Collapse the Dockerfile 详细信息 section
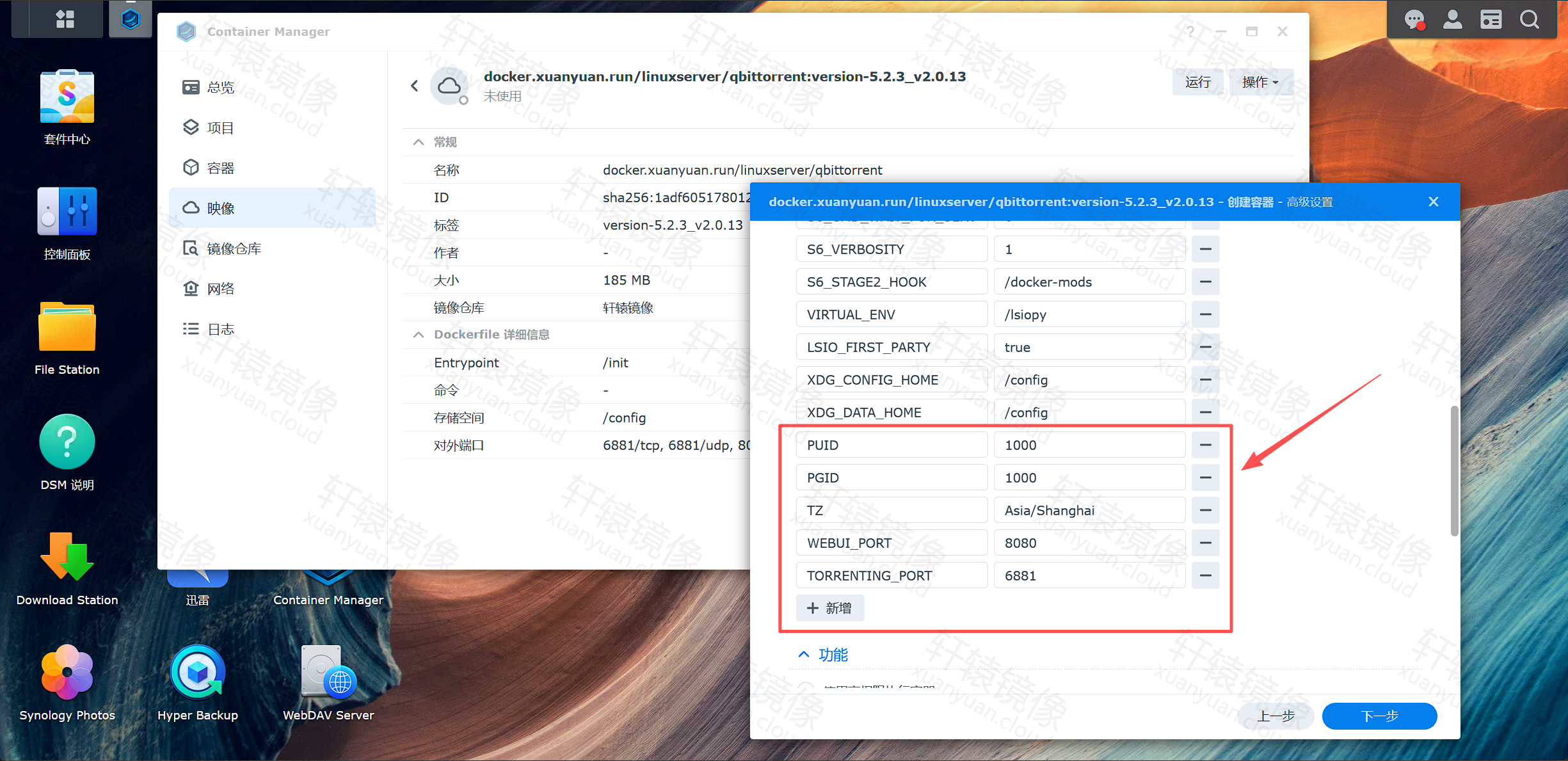Screen dimensions: 1568x761 [419, 335]
